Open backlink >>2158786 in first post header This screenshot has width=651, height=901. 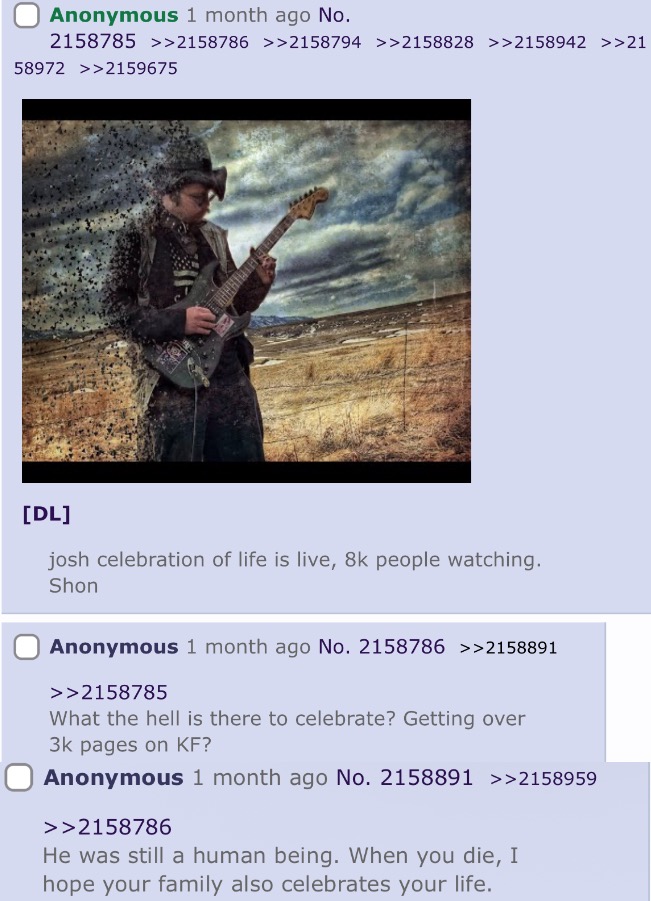point(199,42)
